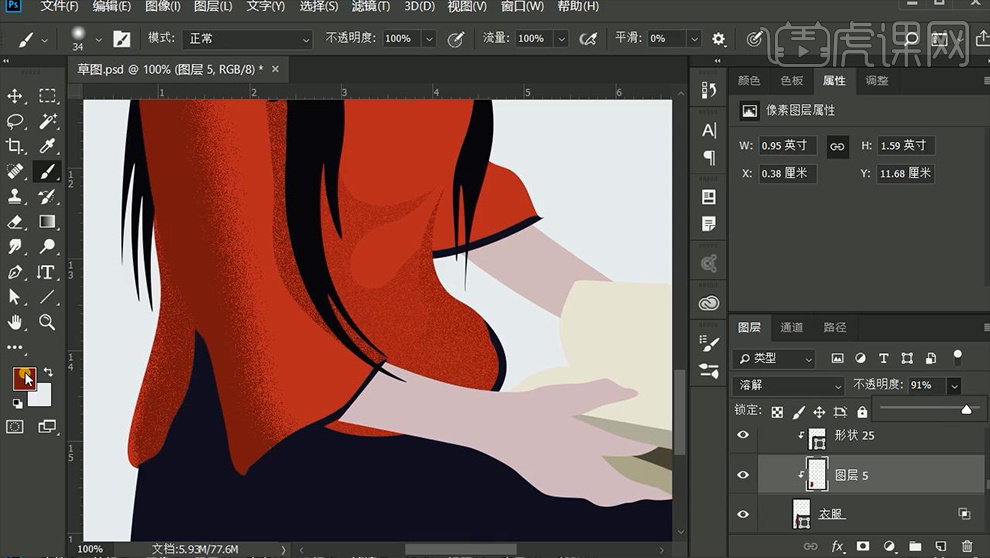Hide the 形状 25 layer
The height and width of the screenshot is (558, 990).
[743, 435]
